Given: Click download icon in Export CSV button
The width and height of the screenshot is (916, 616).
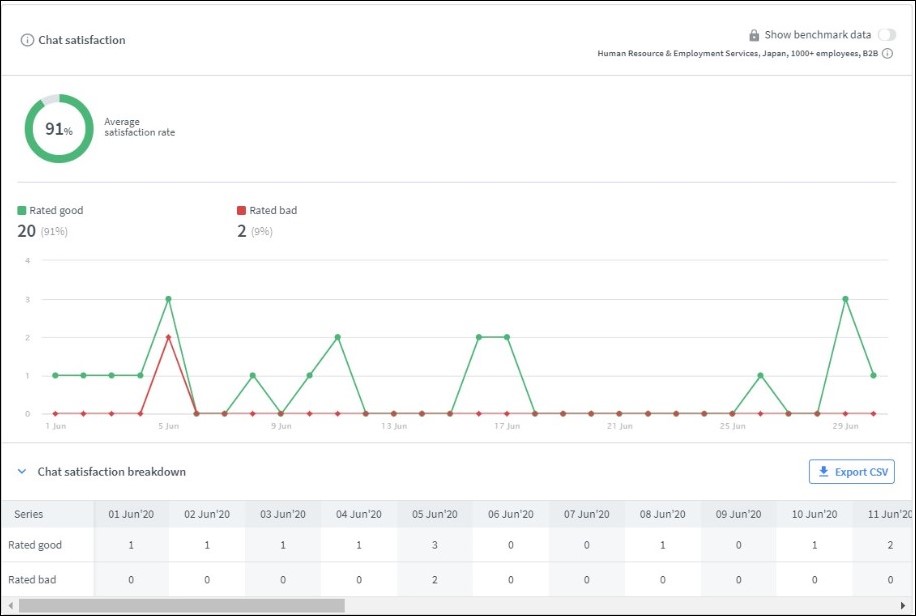Looking at the screenshot, I should click(823, 472).
